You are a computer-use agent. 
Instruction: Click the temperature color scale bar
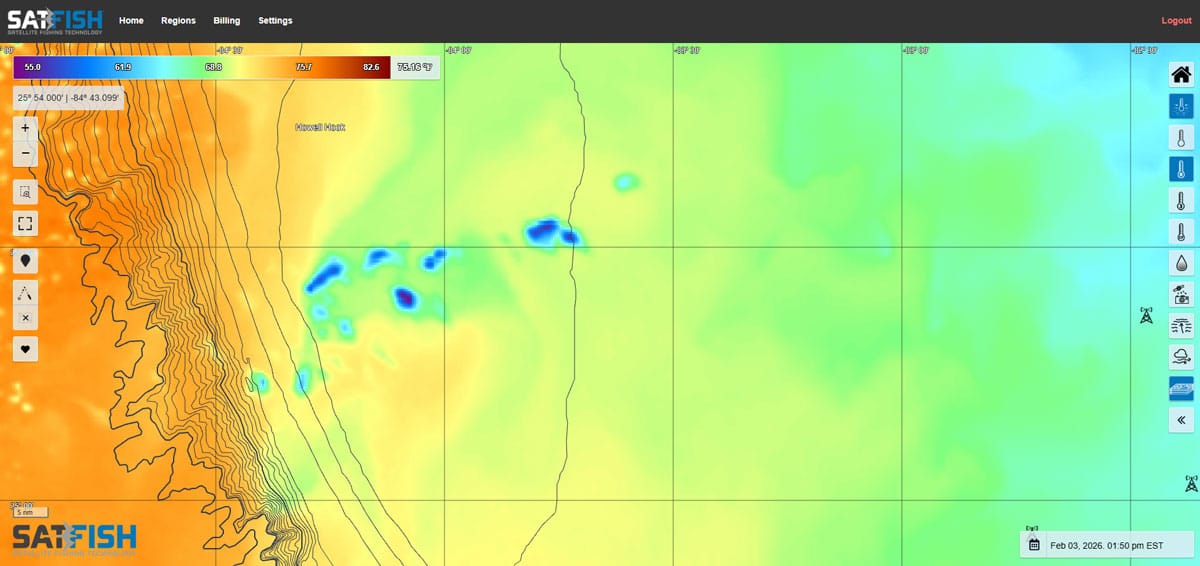click(201, 67)
